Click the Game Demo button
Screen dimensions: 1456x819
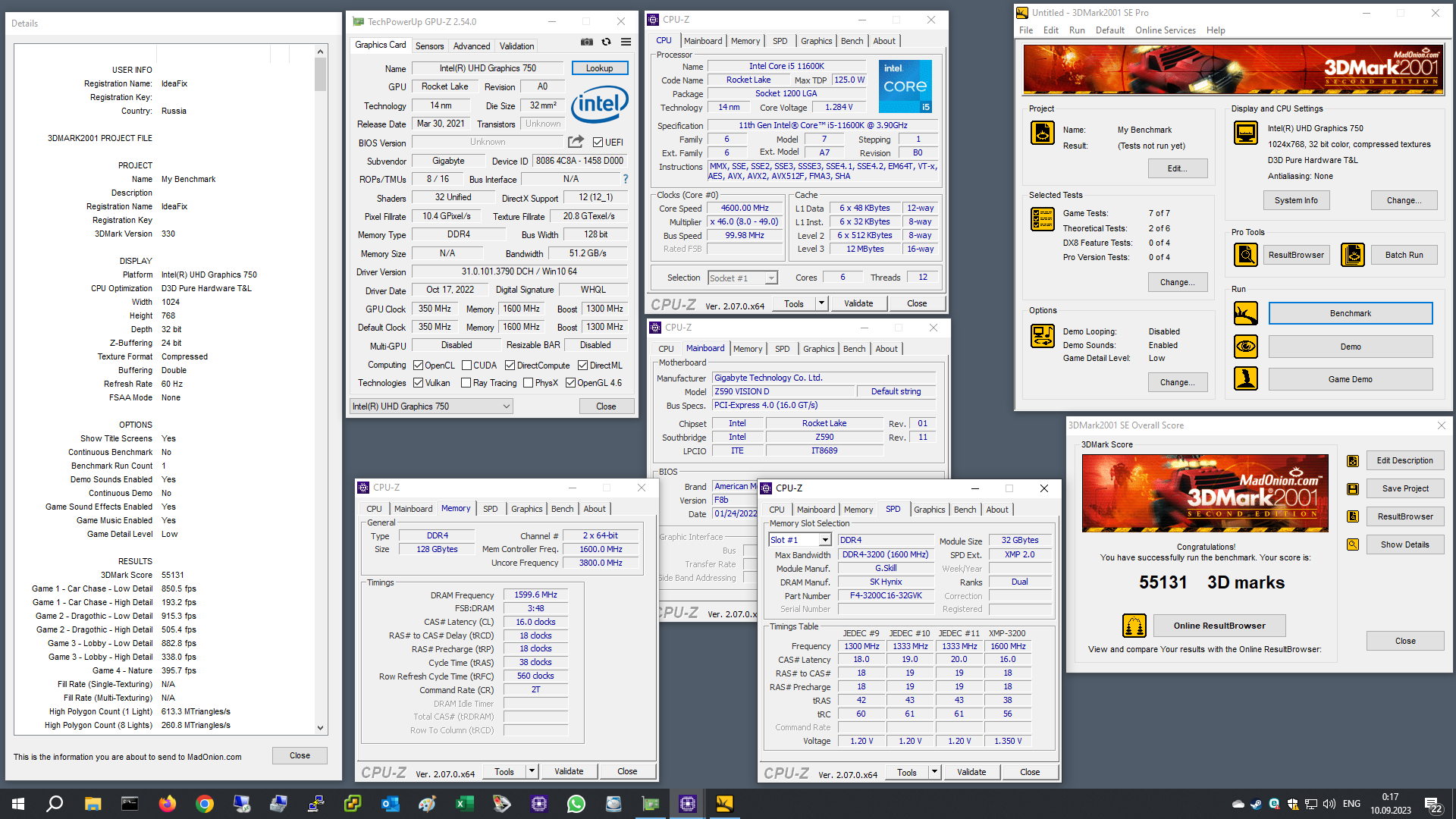1350,379
